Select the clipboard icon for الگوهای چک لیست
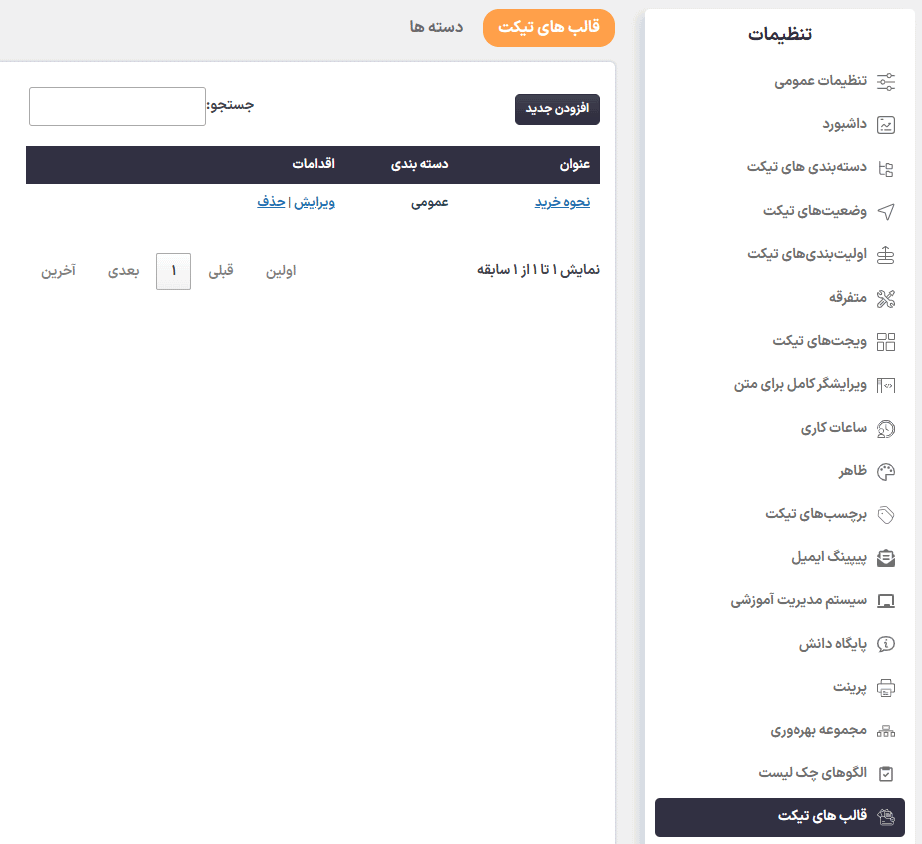This screenshot has height=844, width=922. (886, 773)
